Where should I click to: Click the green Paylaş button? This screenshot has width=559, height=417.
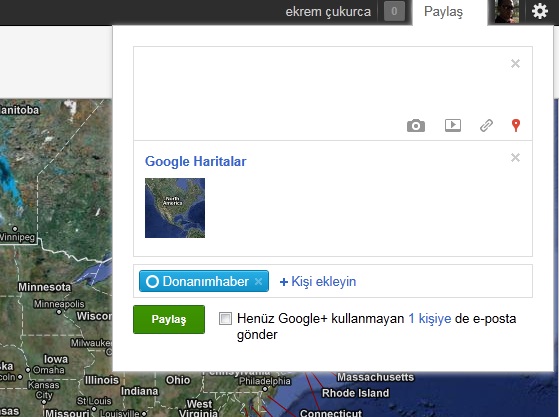point(169,319)
